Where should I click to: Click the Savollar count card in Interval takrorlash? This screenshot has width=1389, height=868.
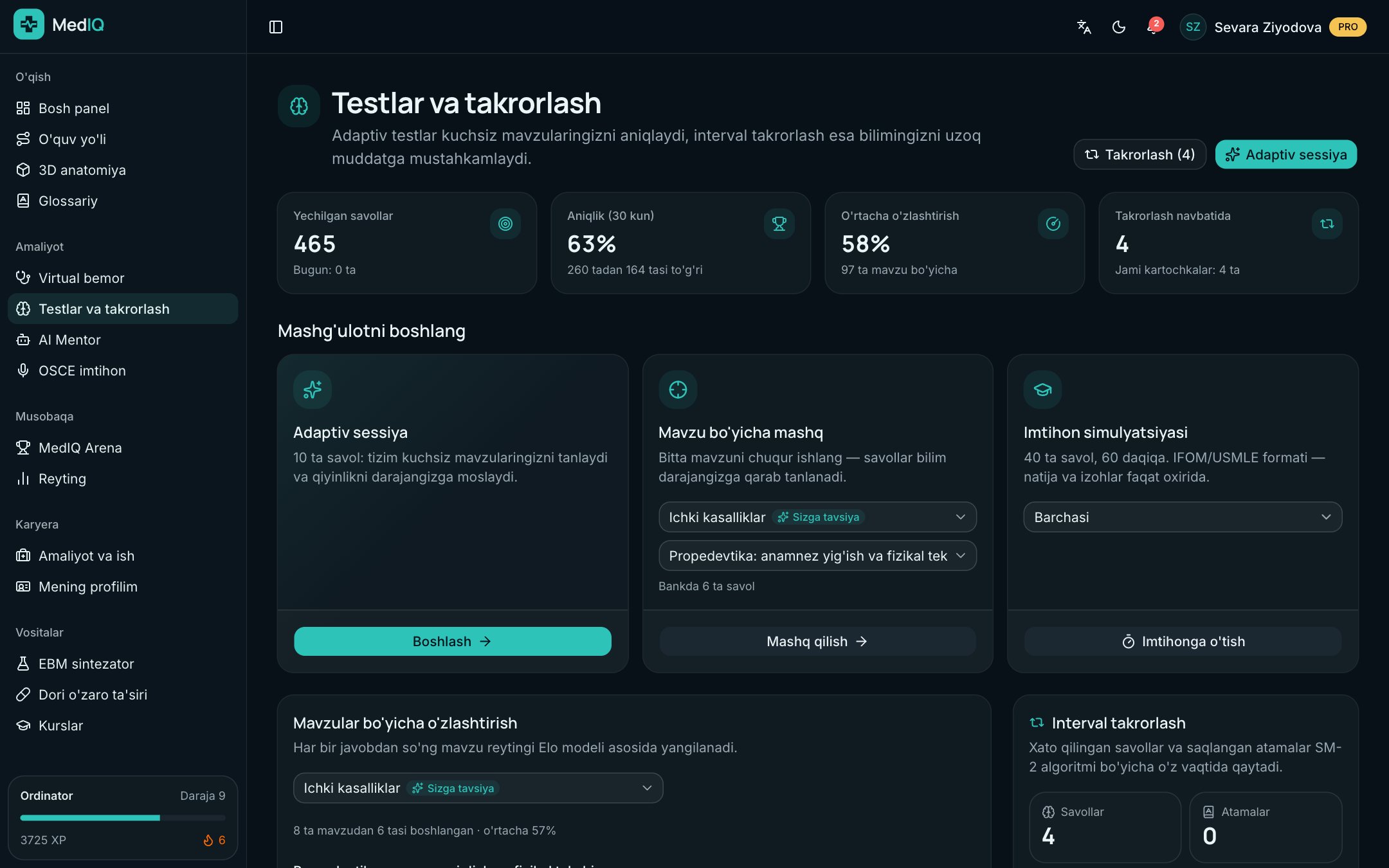(1105, 827)
